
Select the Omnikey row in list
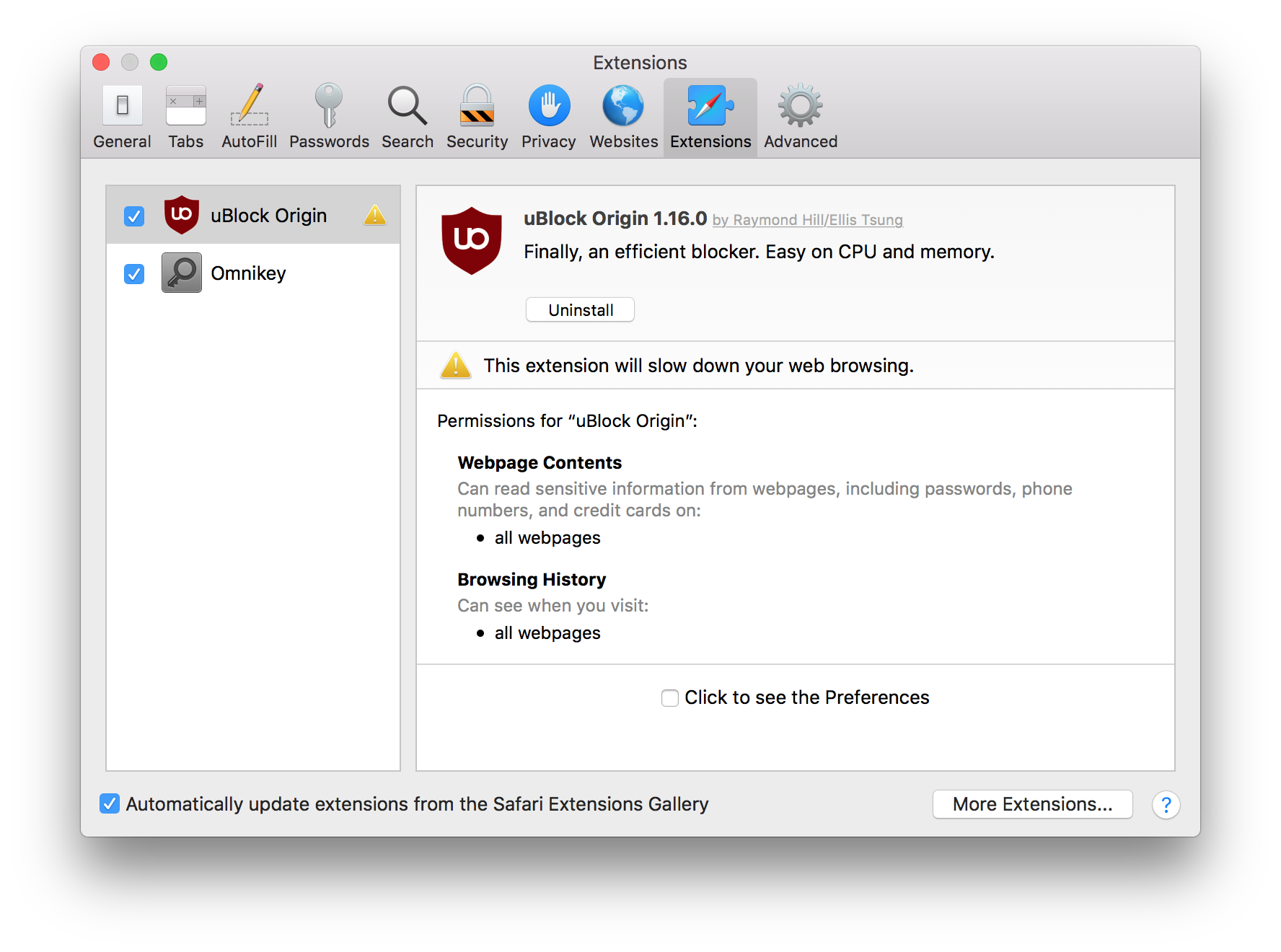pyautogui.click(x=253, y=273)
